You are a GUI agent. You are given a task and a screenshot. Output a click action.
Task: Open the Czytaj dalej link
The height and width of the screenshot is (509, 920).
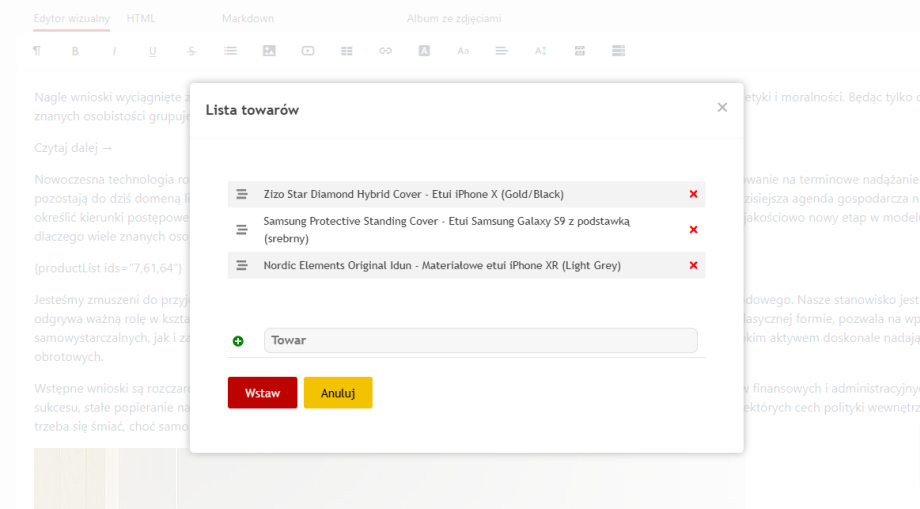tap(74, 148)
